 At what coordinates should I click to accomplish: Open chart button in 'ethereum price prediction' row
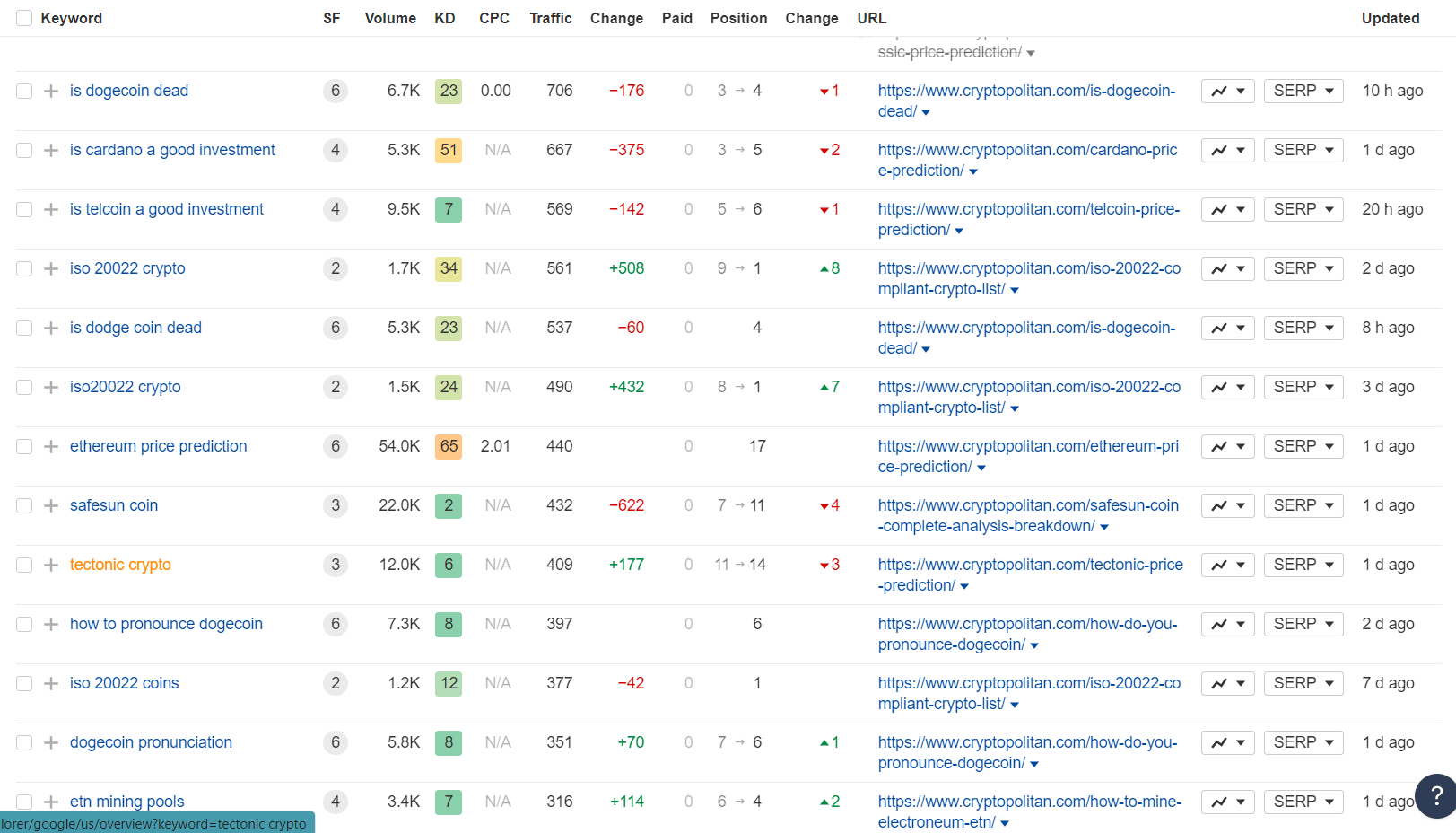[x=1227, y=446]
